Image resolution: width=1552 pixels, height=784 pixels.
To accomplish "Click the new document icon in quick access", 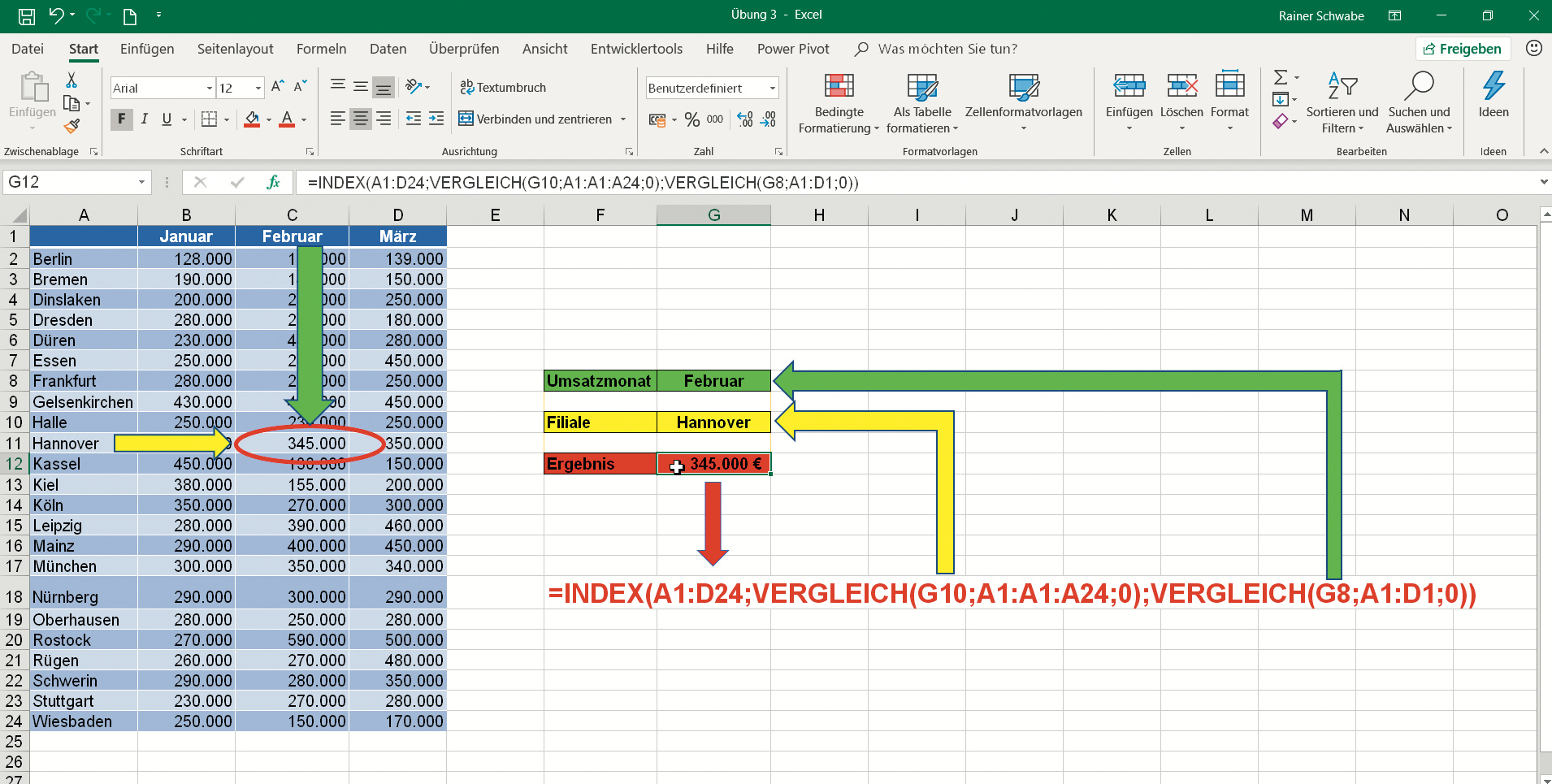I will 129,16.
